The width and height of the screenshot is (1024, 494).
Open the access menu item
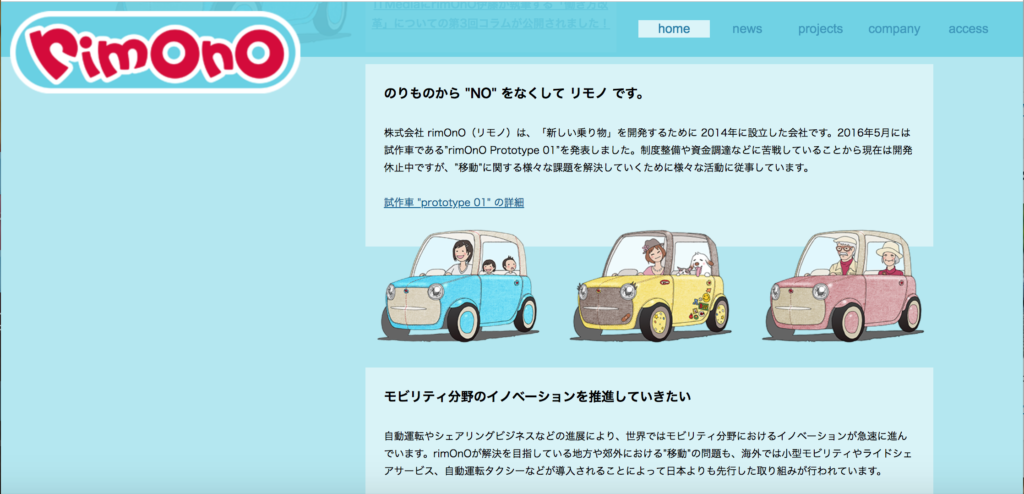(968, 29)
